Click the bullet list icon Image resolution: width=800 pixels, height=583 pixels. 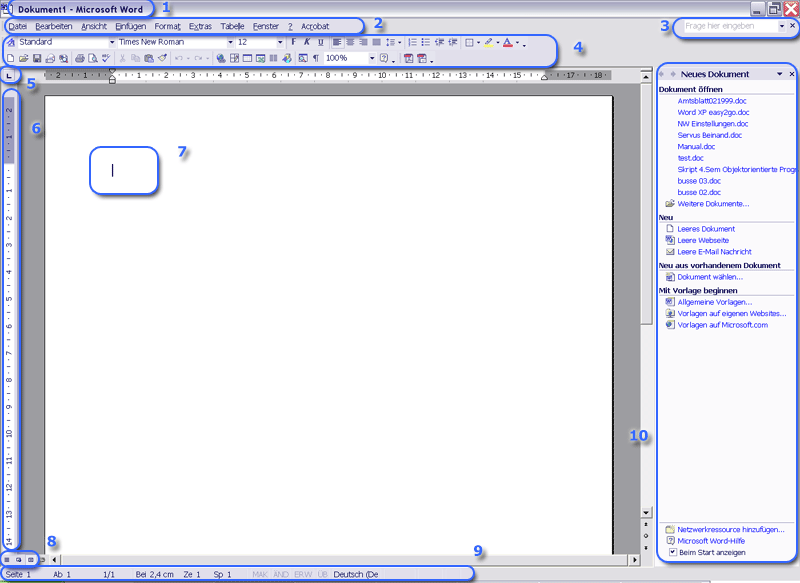pos(426,42)
